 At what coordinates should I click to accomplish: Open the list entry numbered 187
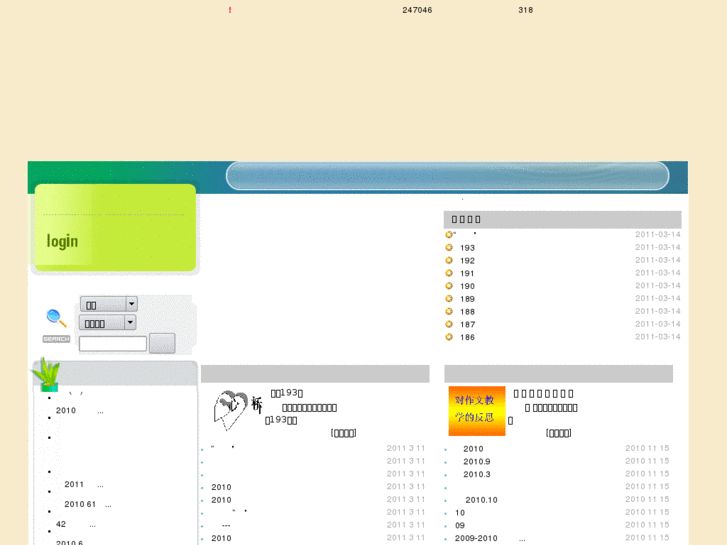tap(467, 325)
